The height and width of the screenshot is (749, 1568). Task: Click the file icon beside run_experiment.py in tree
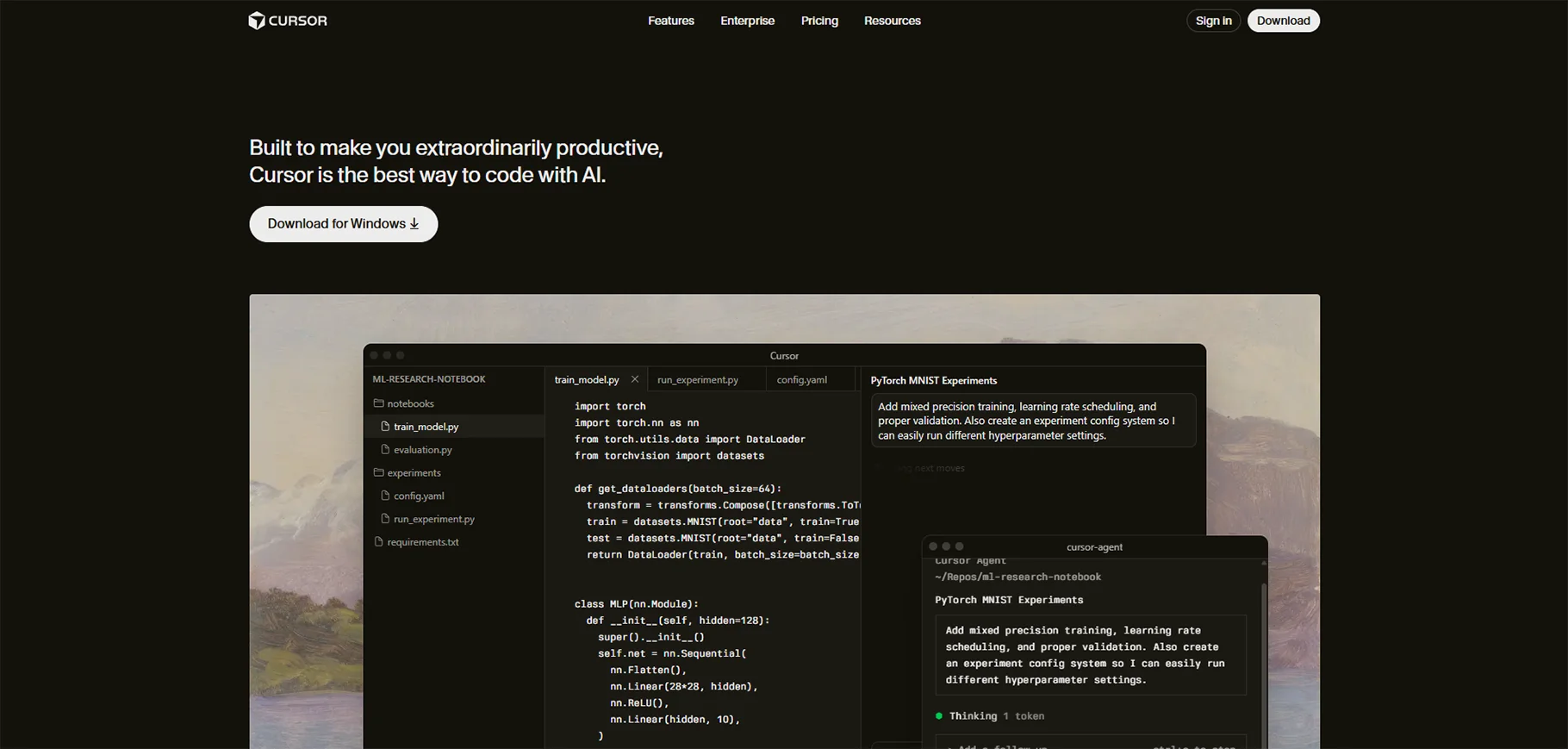click(385, 519)
